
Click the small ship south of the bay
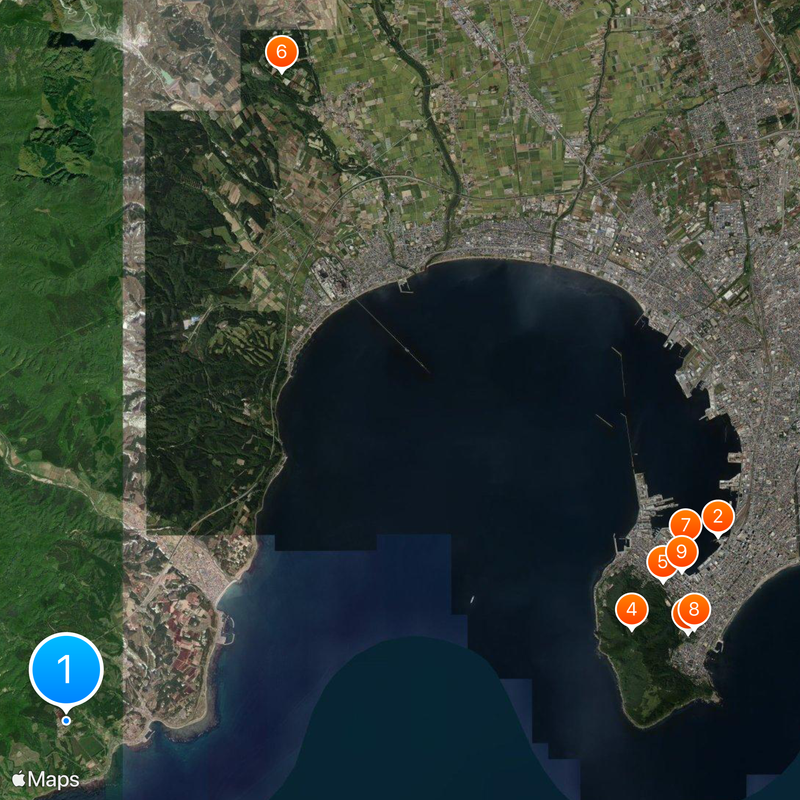pos(471,599)
